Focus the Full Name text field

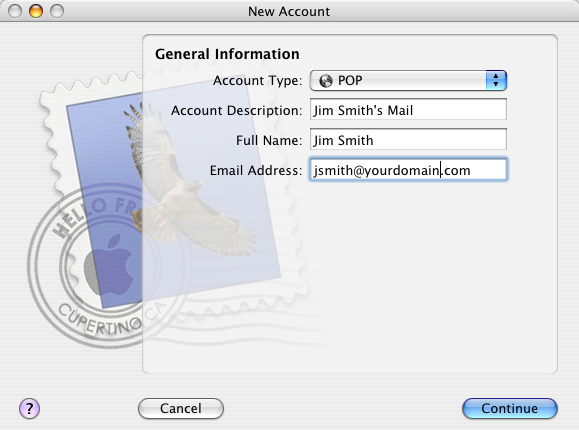pos(408,139)
